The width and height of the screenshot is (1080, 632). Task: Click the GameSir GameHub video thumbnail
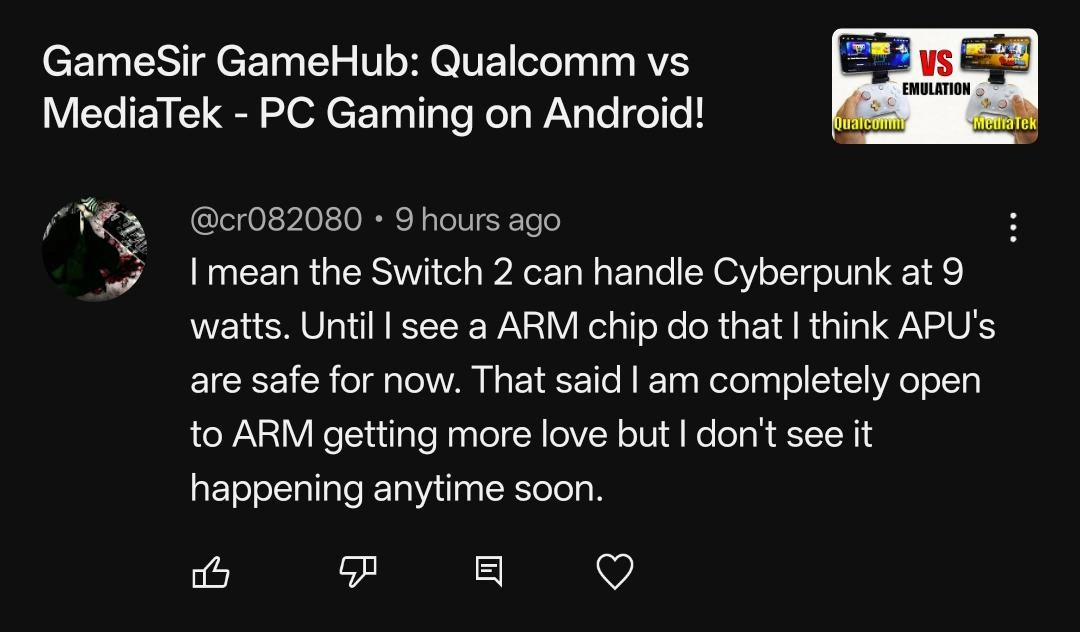tap(933, 85)
